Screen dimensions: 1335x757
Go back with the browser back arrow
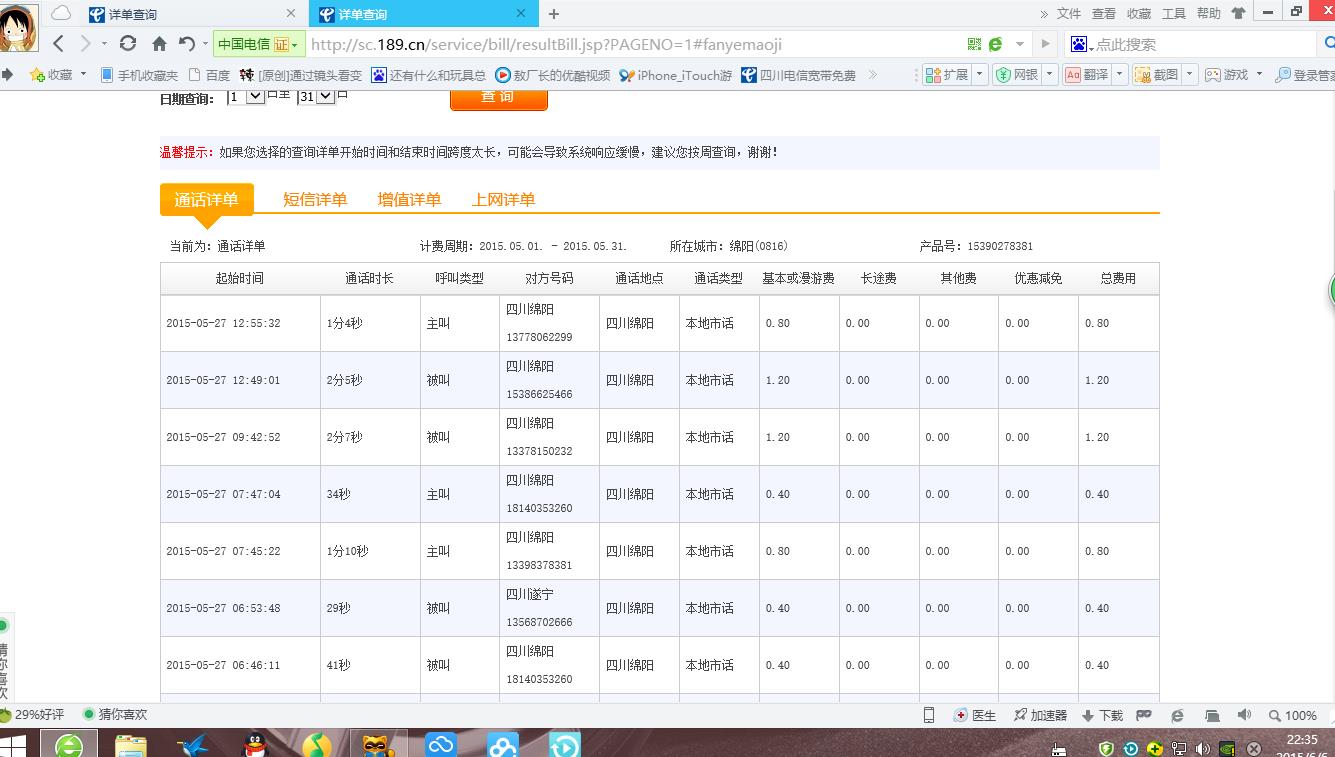tap(58, 43)
